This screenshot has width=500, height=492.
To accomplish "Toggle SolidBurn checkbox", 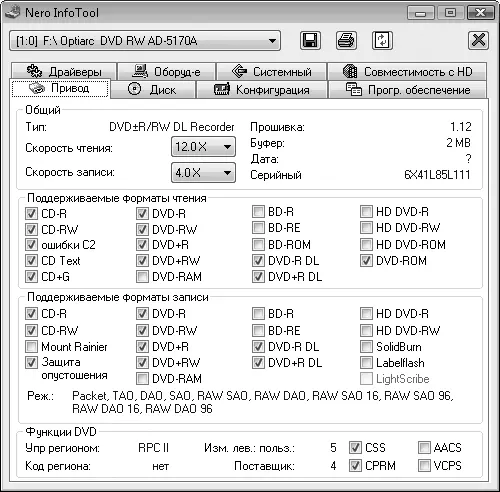I will [x=366, y=347].
